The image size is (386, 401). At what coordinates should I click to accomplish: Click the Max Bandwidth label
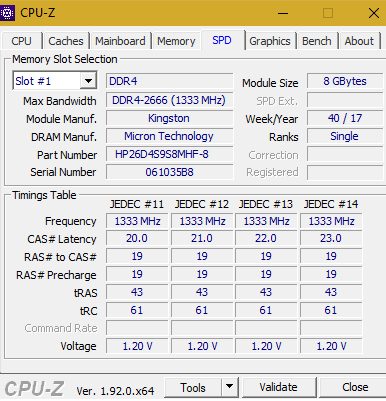(x=60, y=101)
